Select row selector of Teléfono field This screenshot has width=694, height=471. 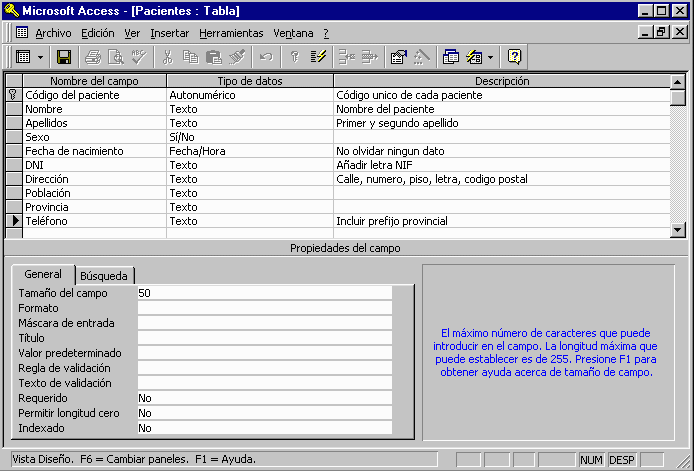click(x=14, y=221)
